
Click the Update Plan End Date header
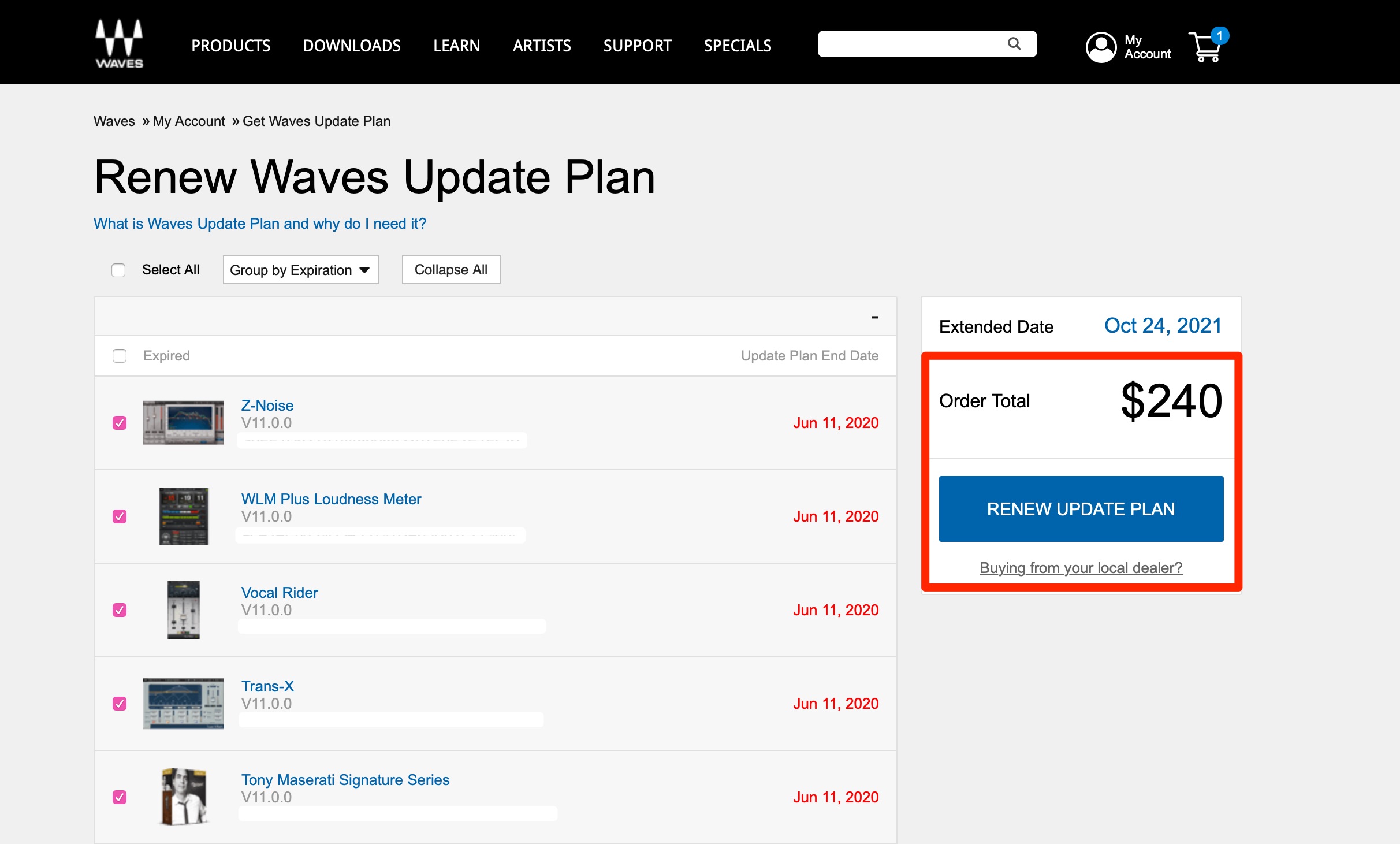pos(810,356)
